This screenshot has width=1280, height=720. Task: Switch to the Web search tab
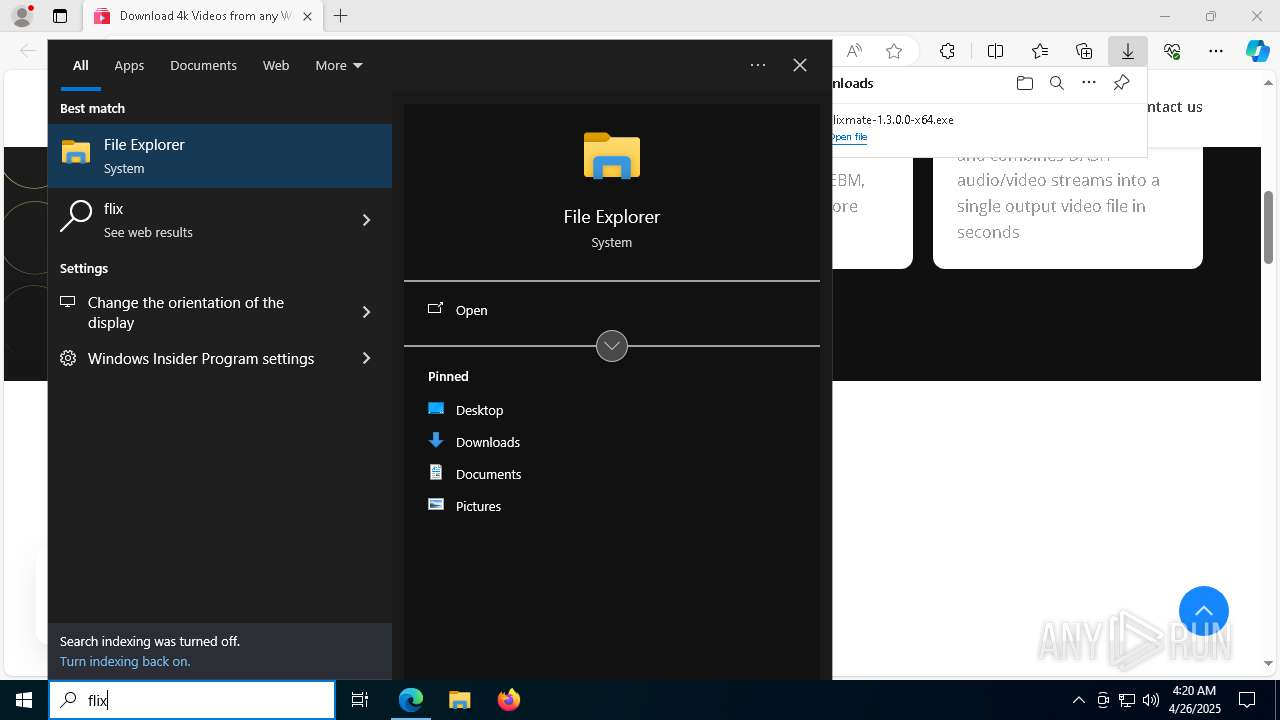(x=276, y=65)
